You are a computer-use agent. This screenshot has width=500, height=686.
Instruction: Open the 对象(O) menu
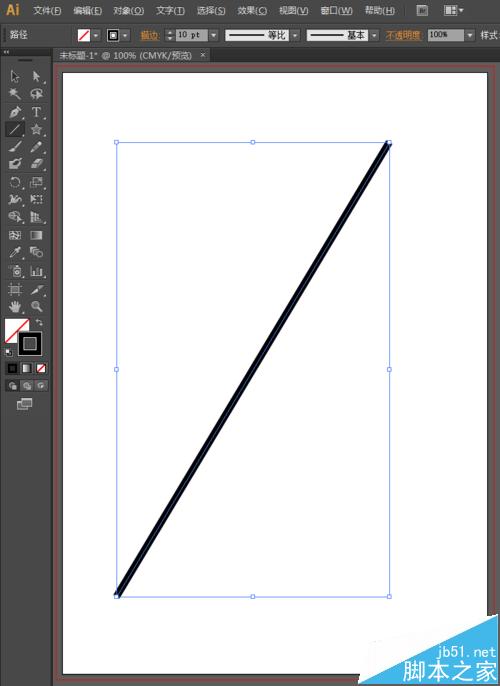(x=128, y=10)
